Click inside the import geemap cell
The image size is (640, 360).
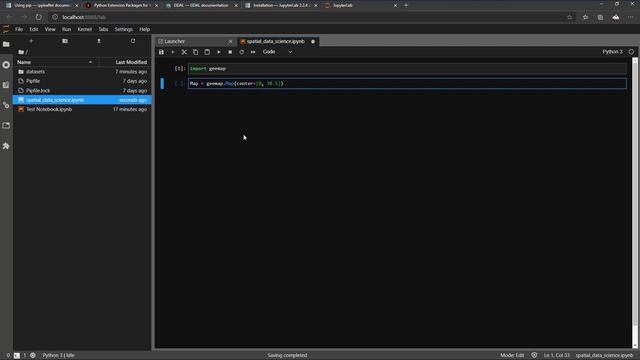(407, 69)
